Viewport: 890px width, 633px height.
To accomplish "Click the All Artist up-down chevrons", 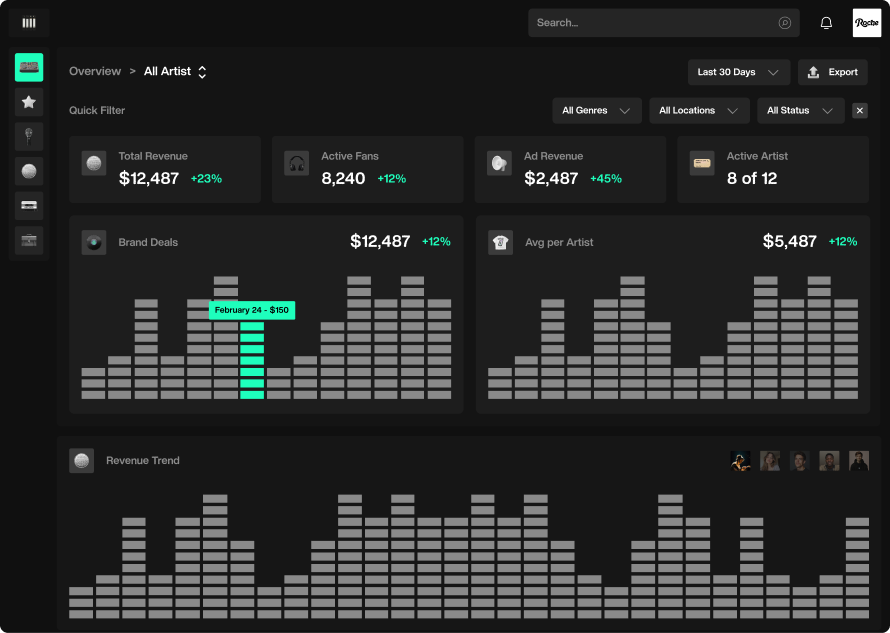I will (202, 72).
